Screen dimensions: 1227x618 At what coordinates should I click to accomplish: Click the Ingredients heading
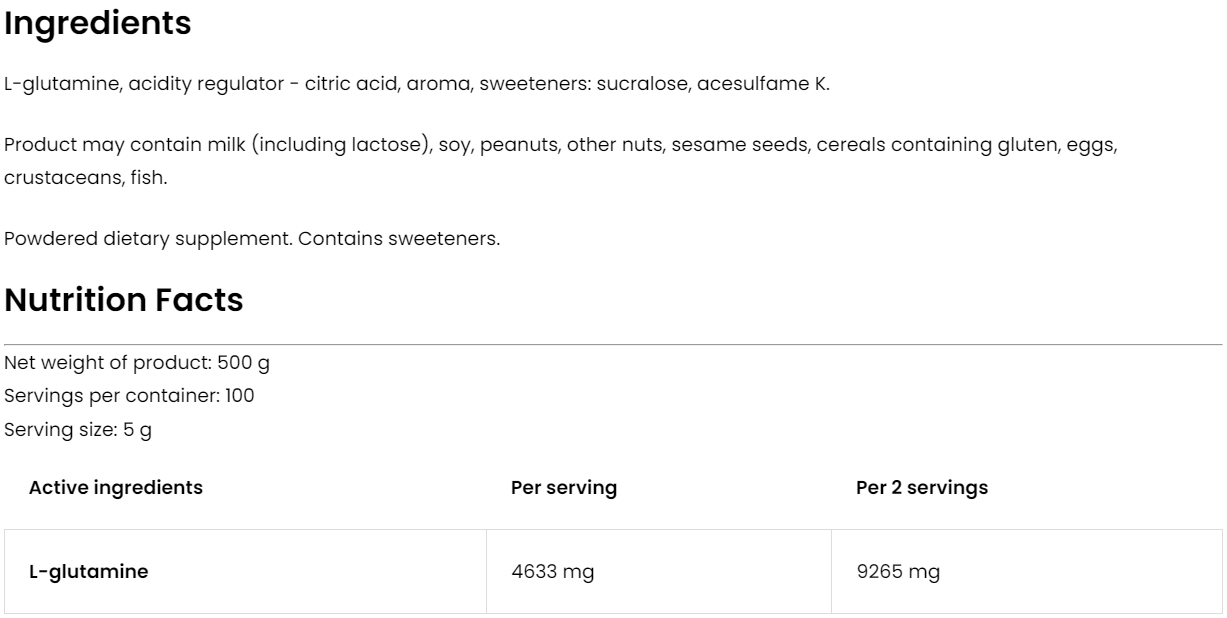click(97, 24)
